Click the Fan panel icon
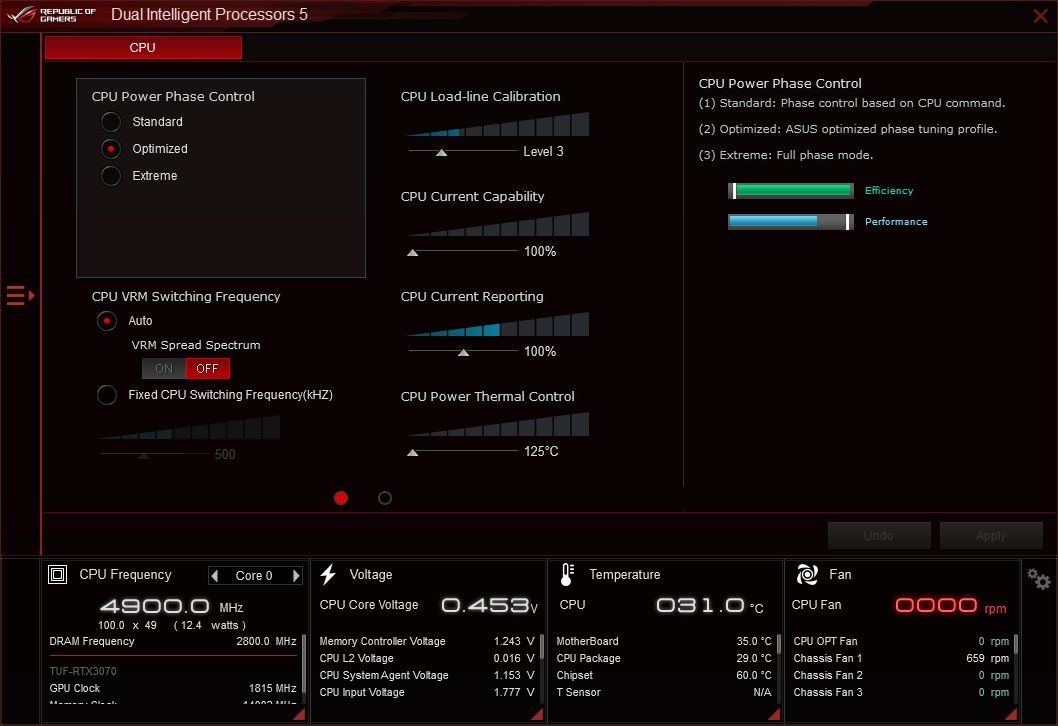This screenshot has width=1058, height=726. [x=807, y=574]
